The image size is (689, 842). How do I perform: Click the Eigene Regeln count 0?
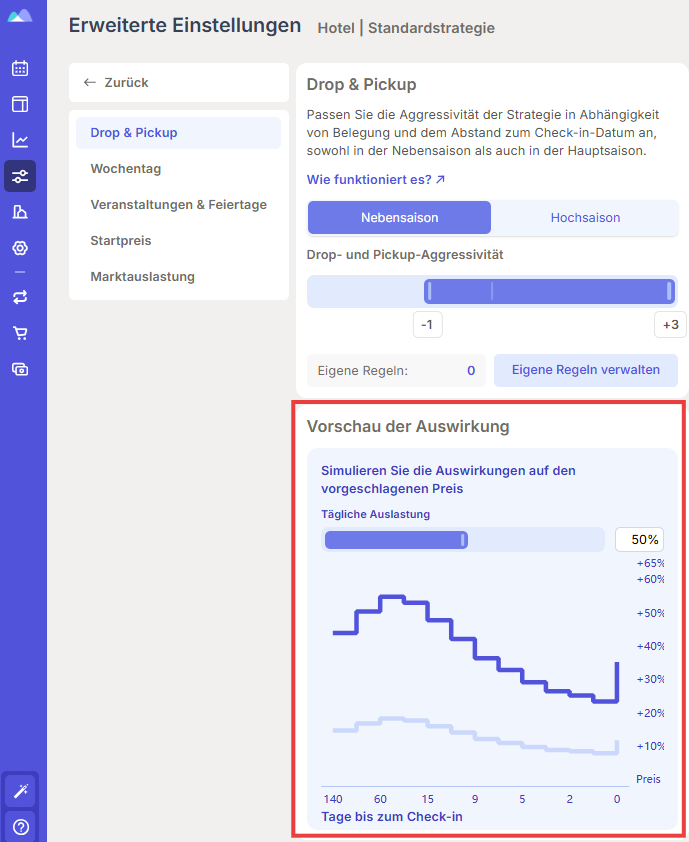(471, 371)
